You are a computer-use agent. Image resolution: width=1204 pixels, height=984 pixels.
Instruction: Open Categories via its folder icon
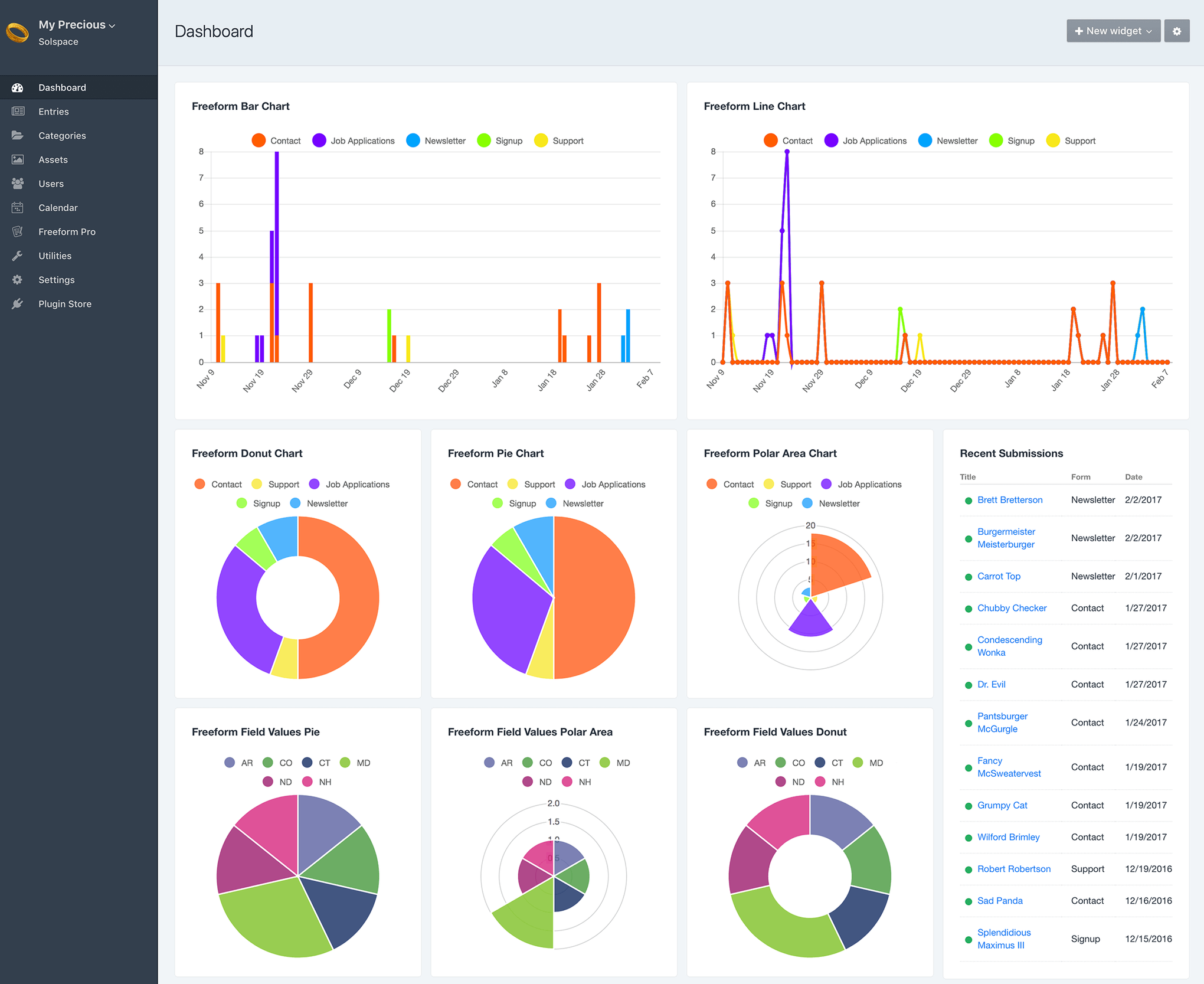click(17, 135)
